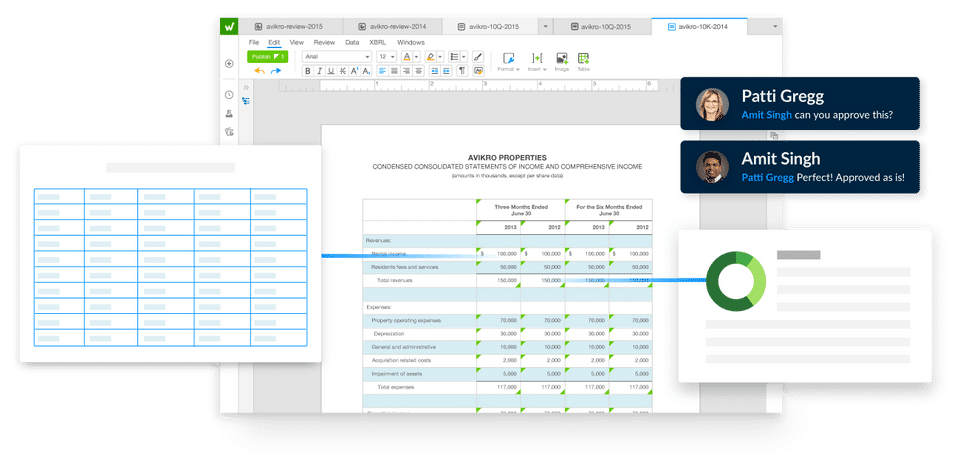Open the Windows menu
This screenshot has height=455, width=960.
point(411,42)
